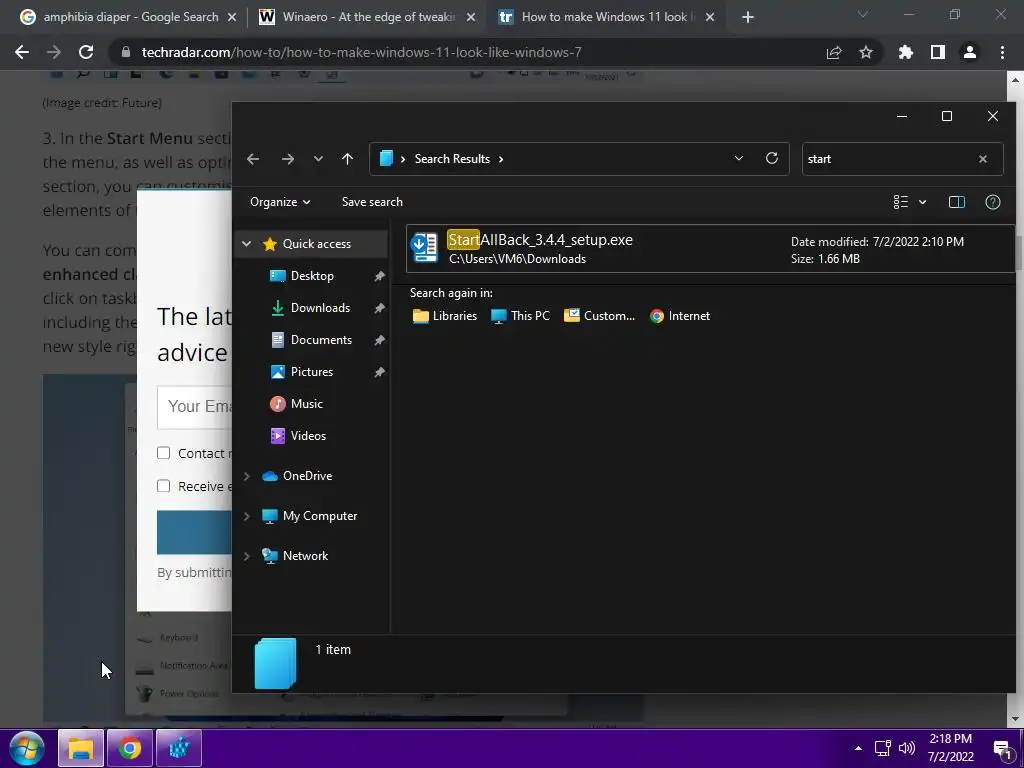Open the Organize menu

pyautogui.click(x=280, y=202)
